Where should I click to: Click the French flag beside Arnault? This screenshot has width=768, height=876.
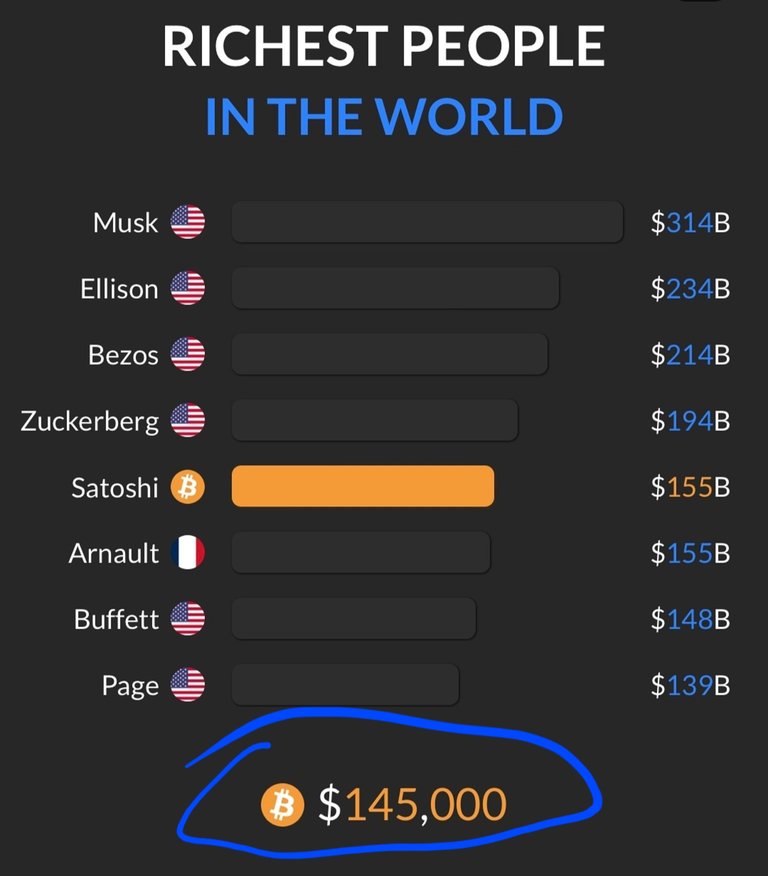pos(188,553)
